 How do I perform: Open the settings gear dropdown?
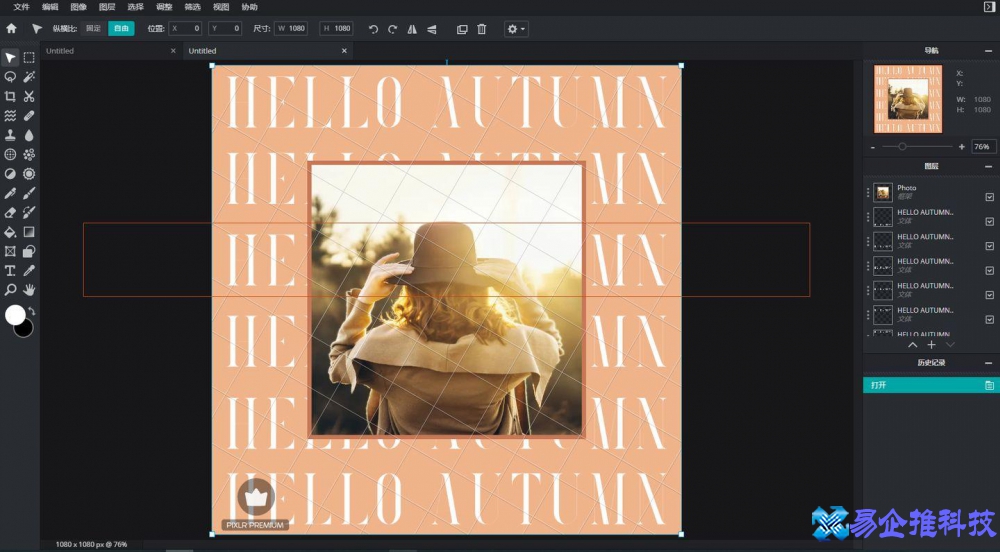(x=516, y=29)
